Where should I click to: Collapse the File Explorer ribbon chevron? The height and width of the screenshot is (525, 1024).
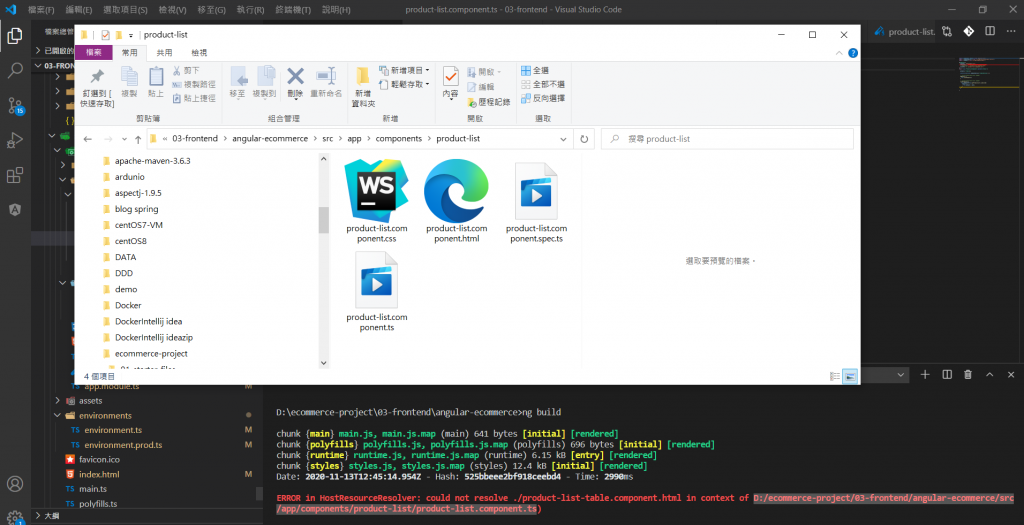pyautogui.click(x=839, y=53)
